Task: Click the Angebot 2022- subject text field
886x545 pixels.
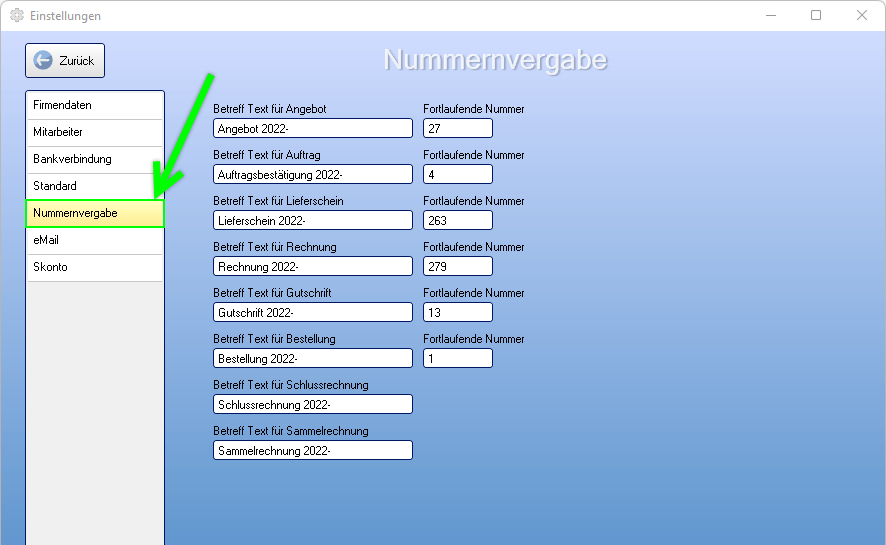Action: coord(313,128)
